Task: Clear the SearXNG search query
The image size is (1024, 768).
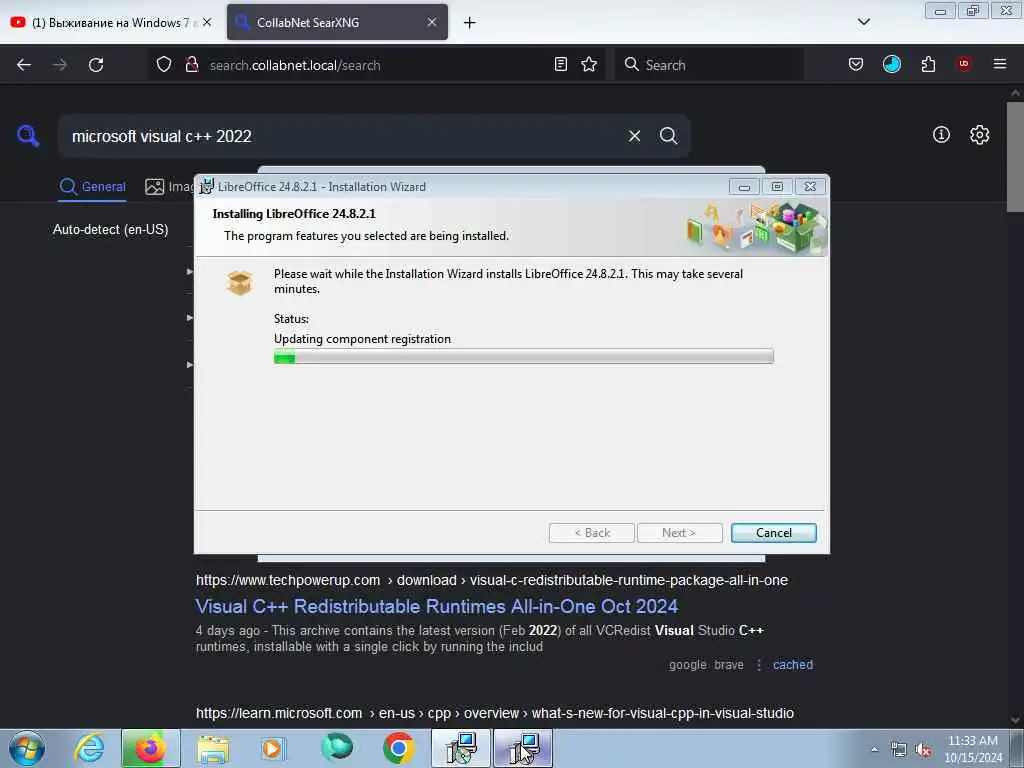Action: [x=634, y=136]
